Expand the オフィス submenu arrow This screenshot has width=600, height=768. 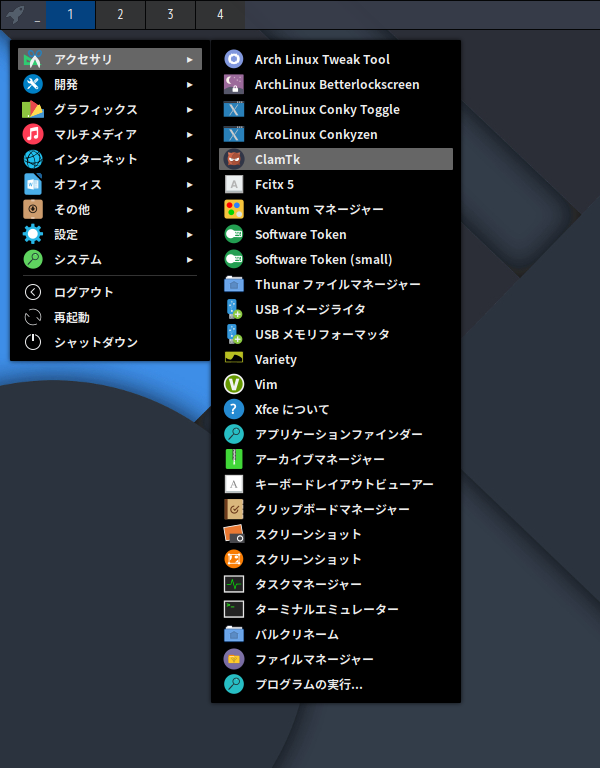coord(190,185)
